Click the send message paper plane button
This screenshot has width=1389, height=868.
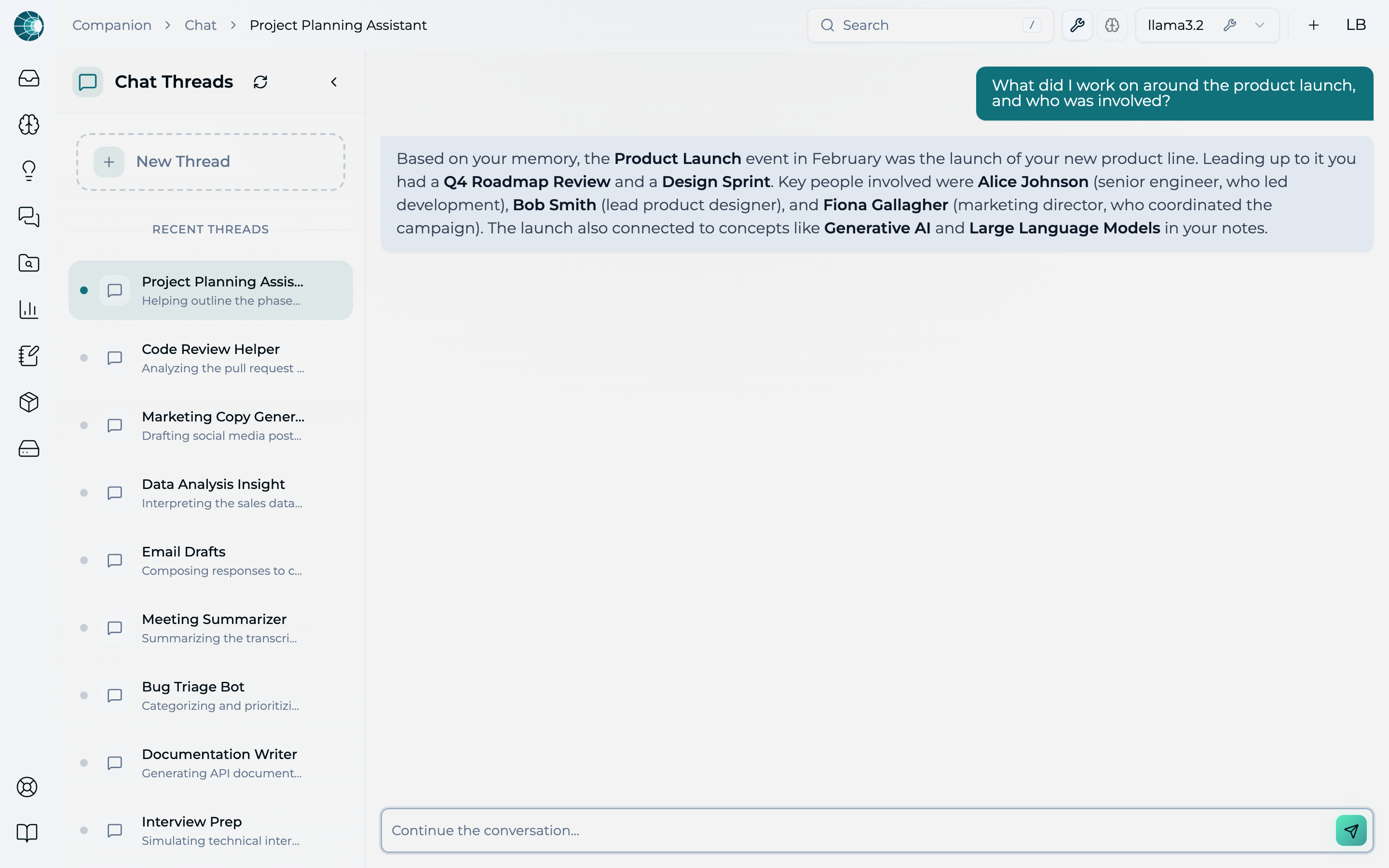[1351, 830]
